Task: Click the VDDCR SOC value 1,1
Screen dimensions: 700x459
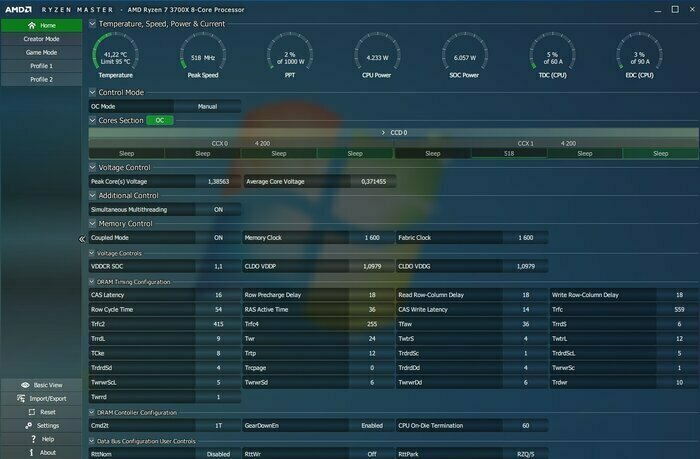Action: (218, 266)
